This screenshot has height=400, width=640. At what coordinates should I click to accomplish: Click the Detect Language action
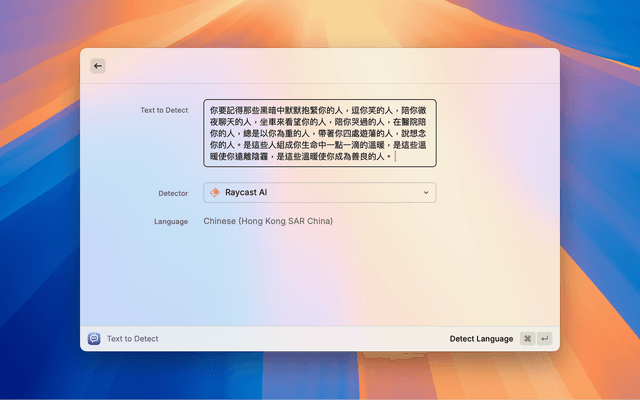click(x=481, y=339)
